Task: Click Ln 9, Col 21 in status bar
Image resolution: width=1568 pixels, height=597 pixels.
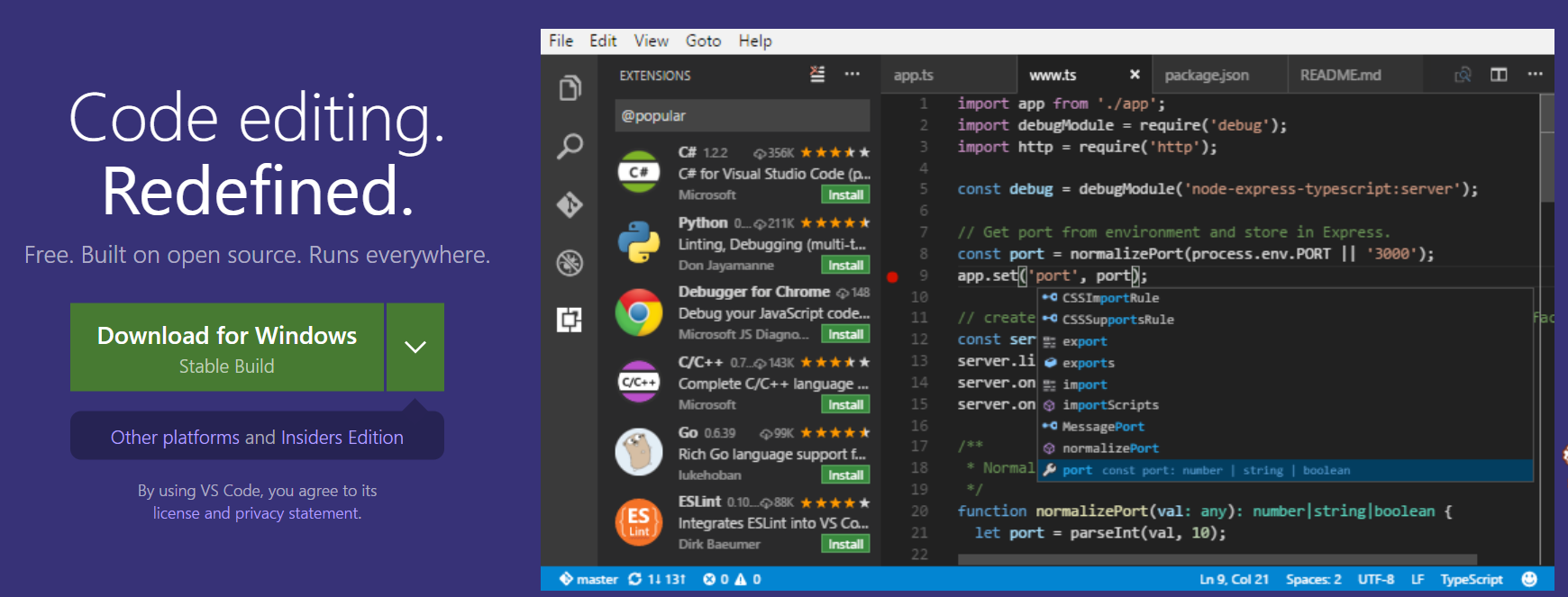Action: 1234,579
